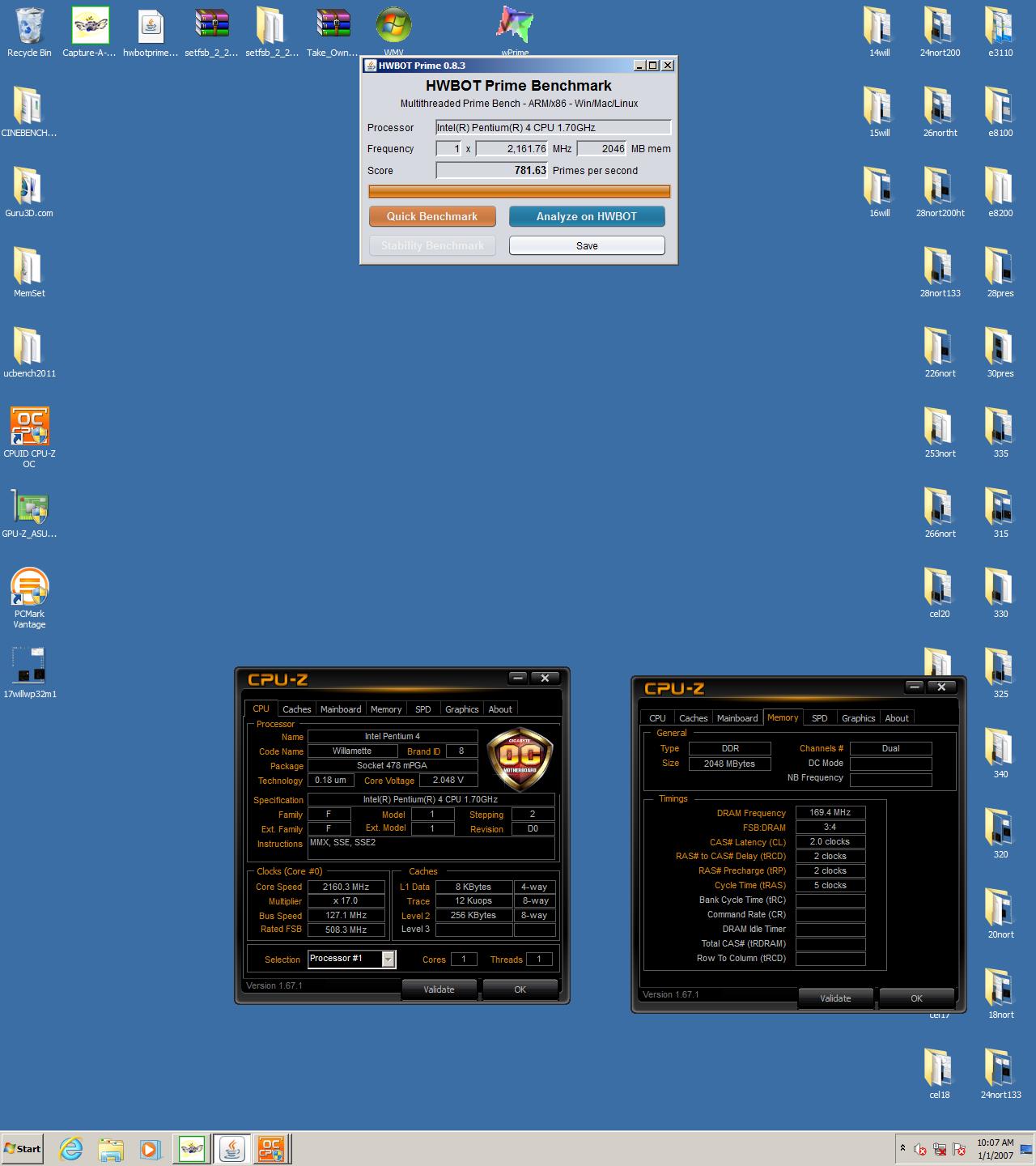Click the Code Name value Willamette

click(x=352, y=751)
